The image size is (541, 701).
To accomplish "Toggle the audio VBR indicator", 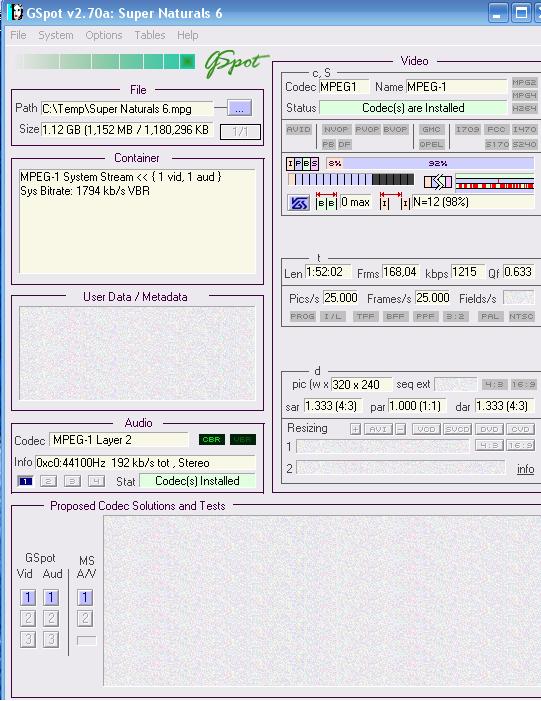I will tap(243, 439).
